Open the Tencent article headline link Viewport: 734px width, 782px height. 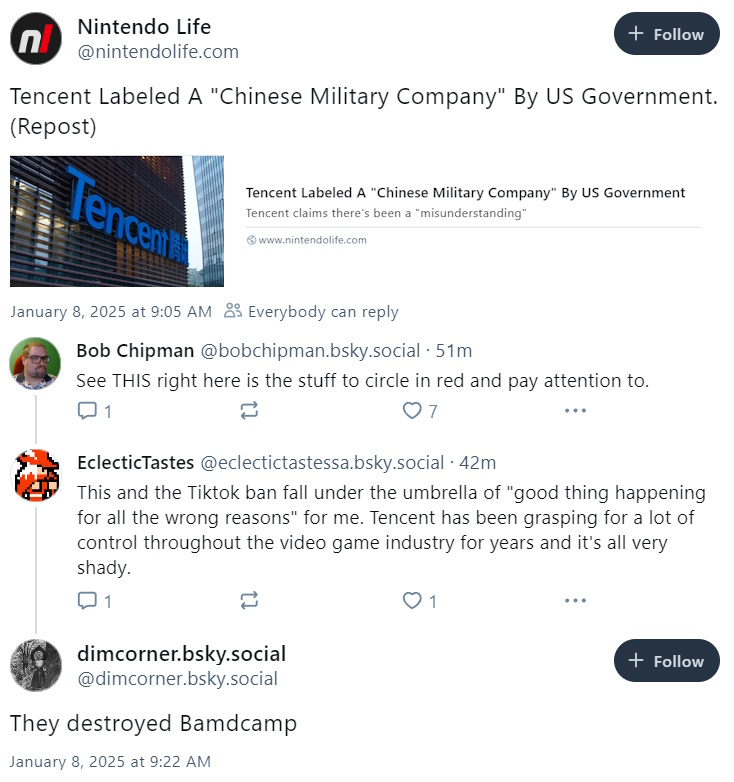465,193
